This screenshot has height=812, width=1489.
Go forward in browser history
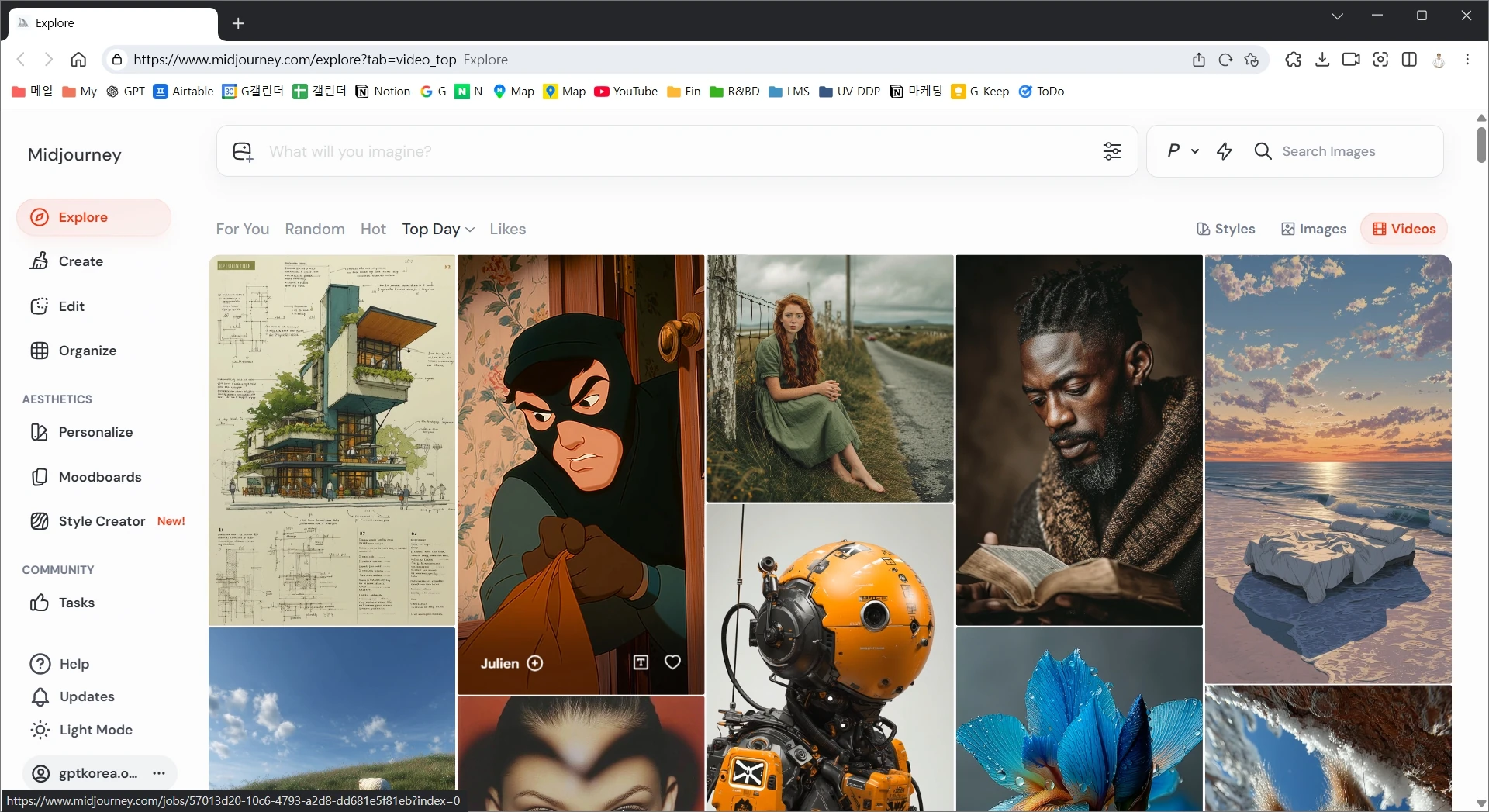click(x=49, y=60)
